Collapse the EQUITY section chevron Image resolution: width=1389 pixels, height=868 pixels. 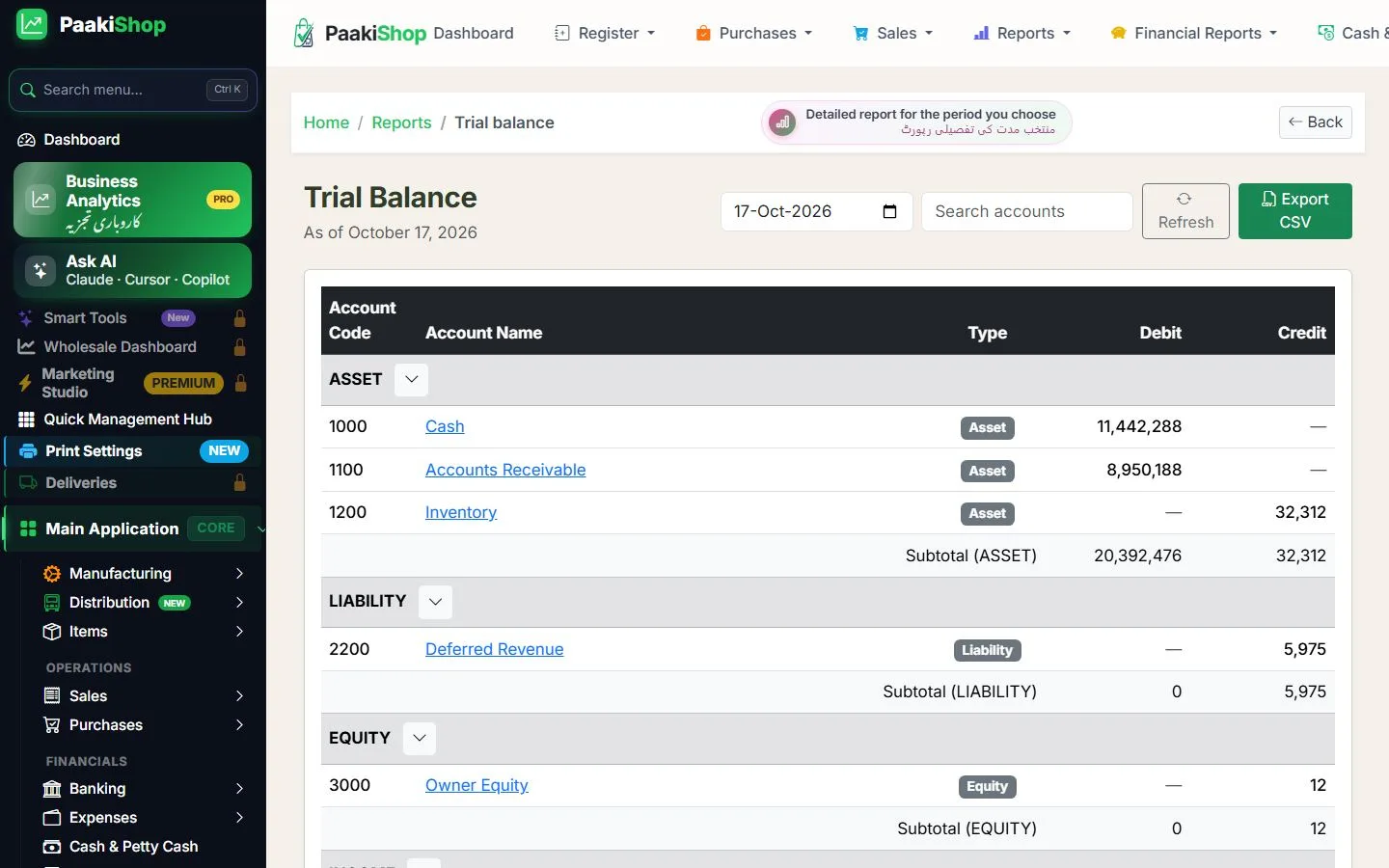click(419, 739)
